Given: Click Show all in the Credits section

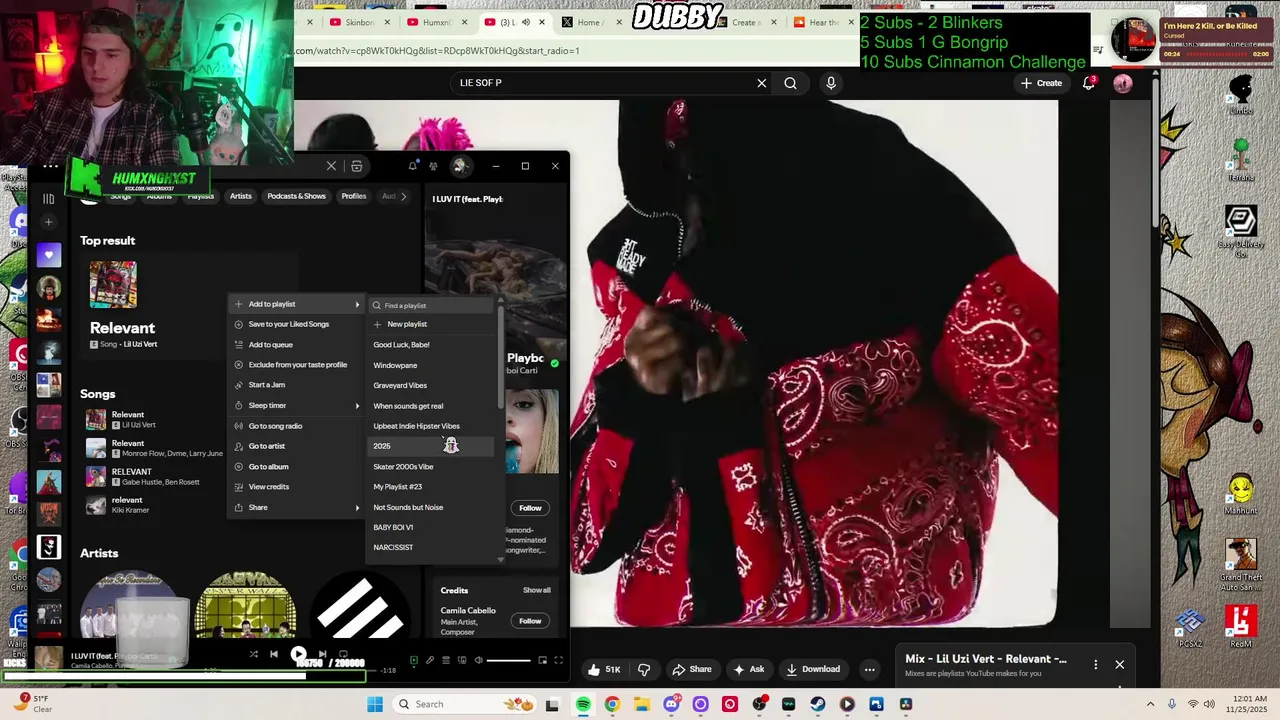Looking at the screenshot, I should [x=537, y=590].
